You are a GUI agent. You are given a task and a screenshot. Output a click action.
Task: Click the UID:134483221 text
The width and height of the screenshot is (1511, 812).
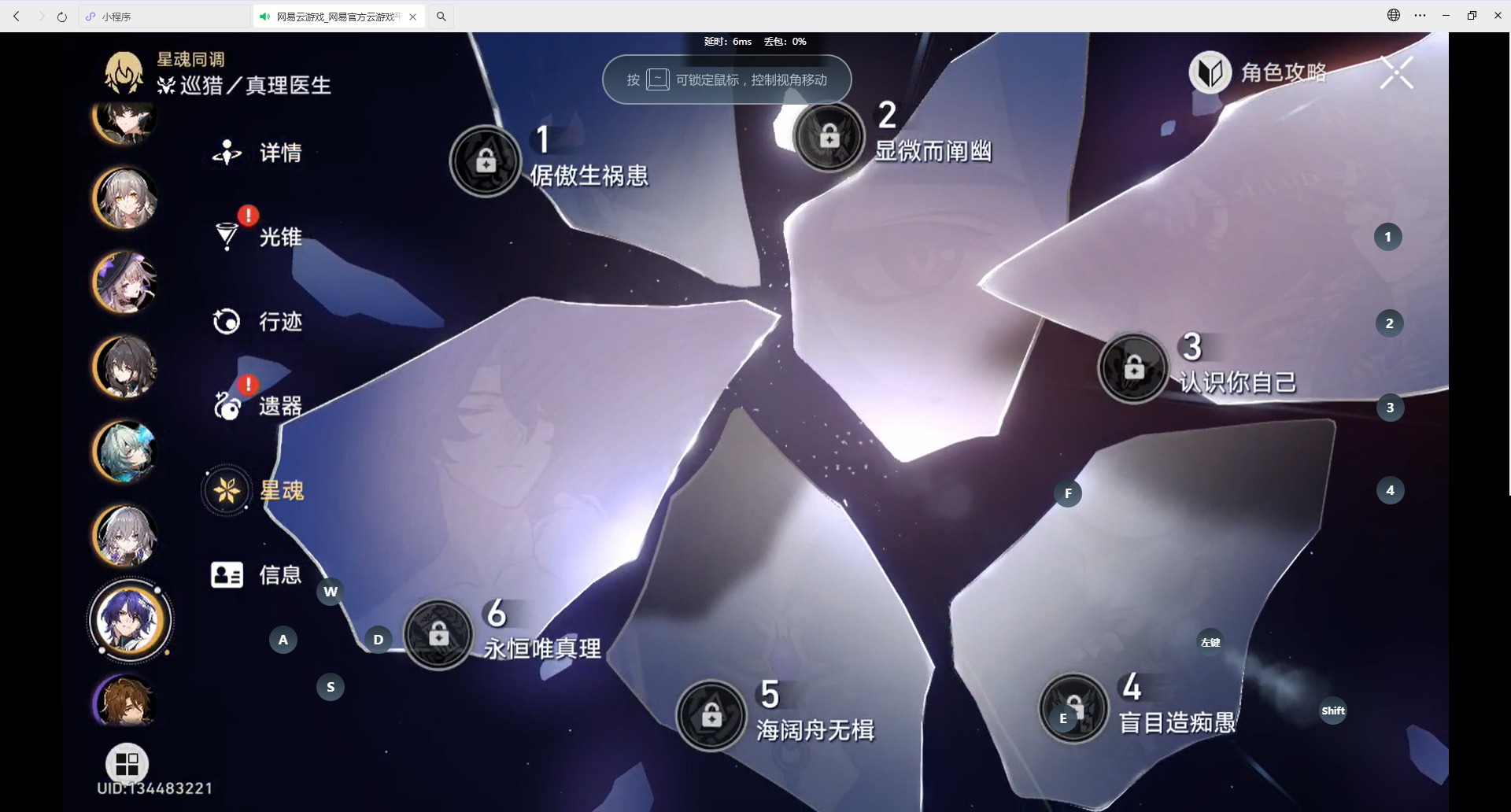[155, 788]
